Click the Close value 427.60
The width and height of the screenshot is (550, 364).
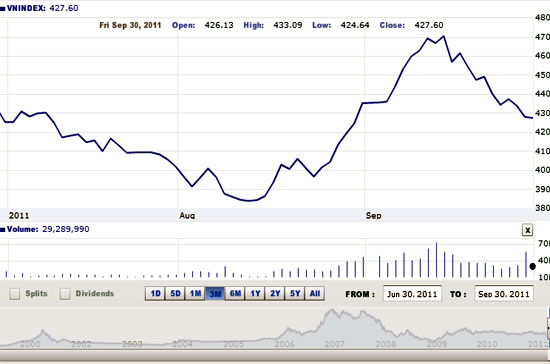pos(429,25)
